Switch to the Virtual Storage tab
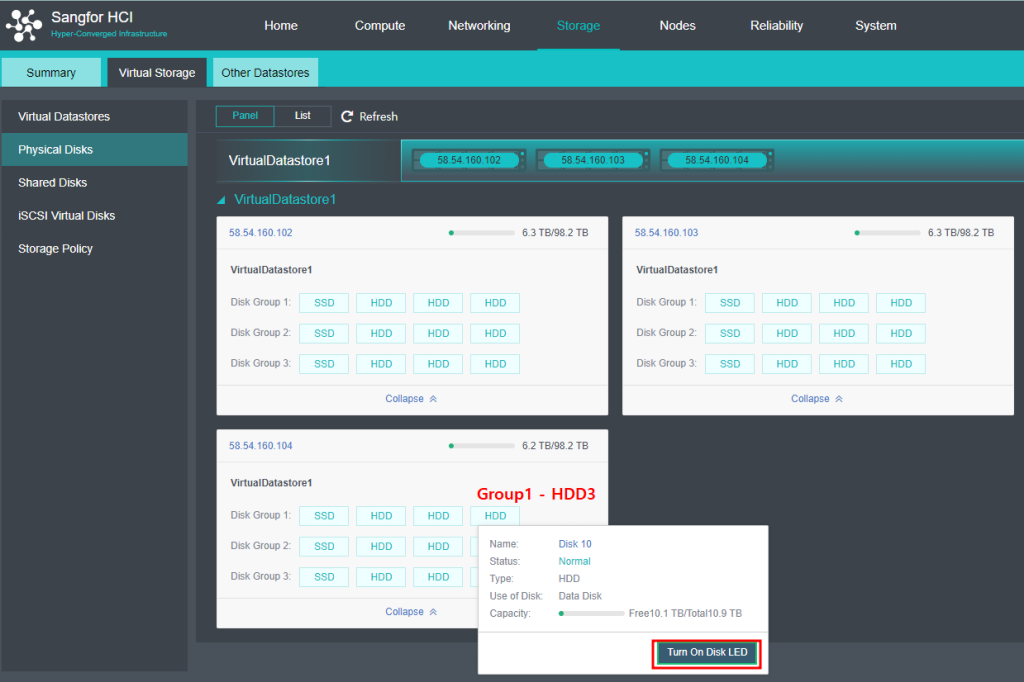This screenshot has height=682, width=1024. click(x=157, y=73)
